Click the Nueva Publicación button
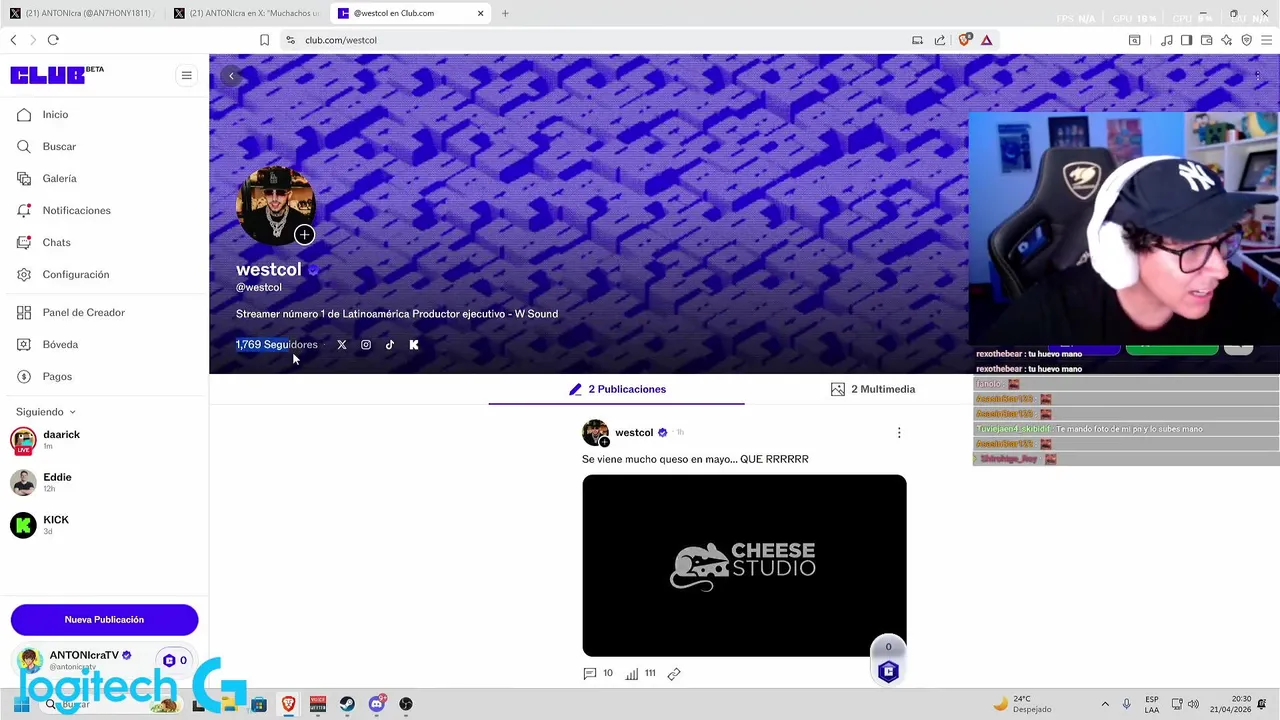This screenshot has width=1280, height=720. [x=104, y=620]
